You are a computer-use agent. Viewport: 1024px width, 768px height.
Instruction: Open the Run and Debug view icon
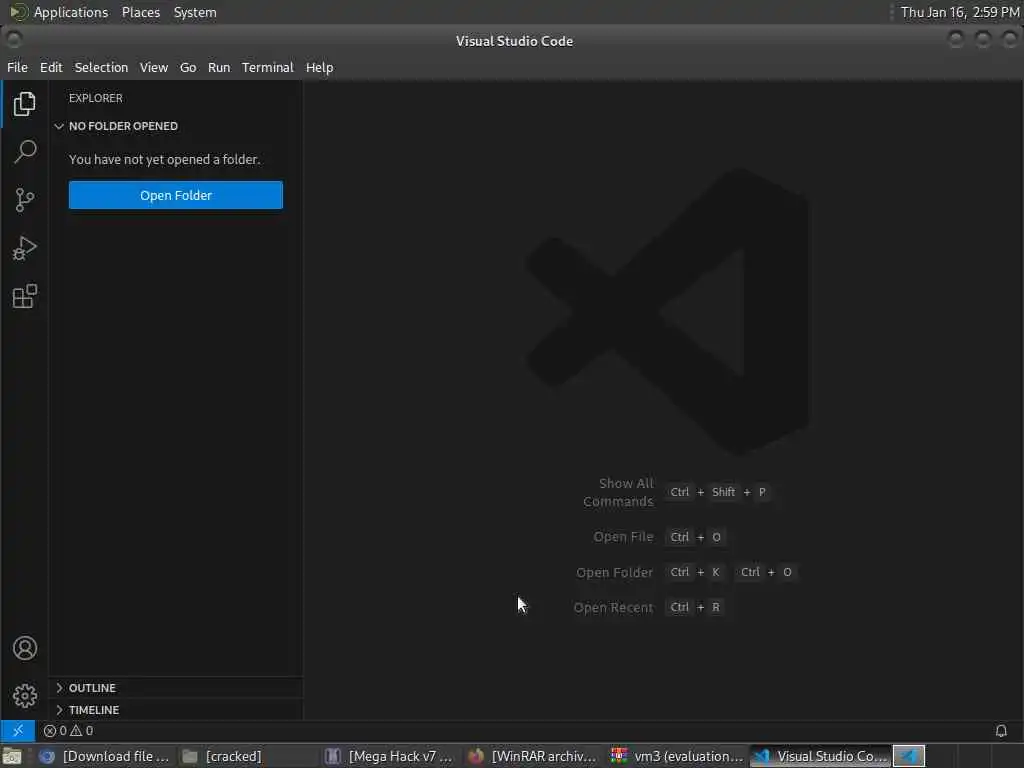point(24,248)
